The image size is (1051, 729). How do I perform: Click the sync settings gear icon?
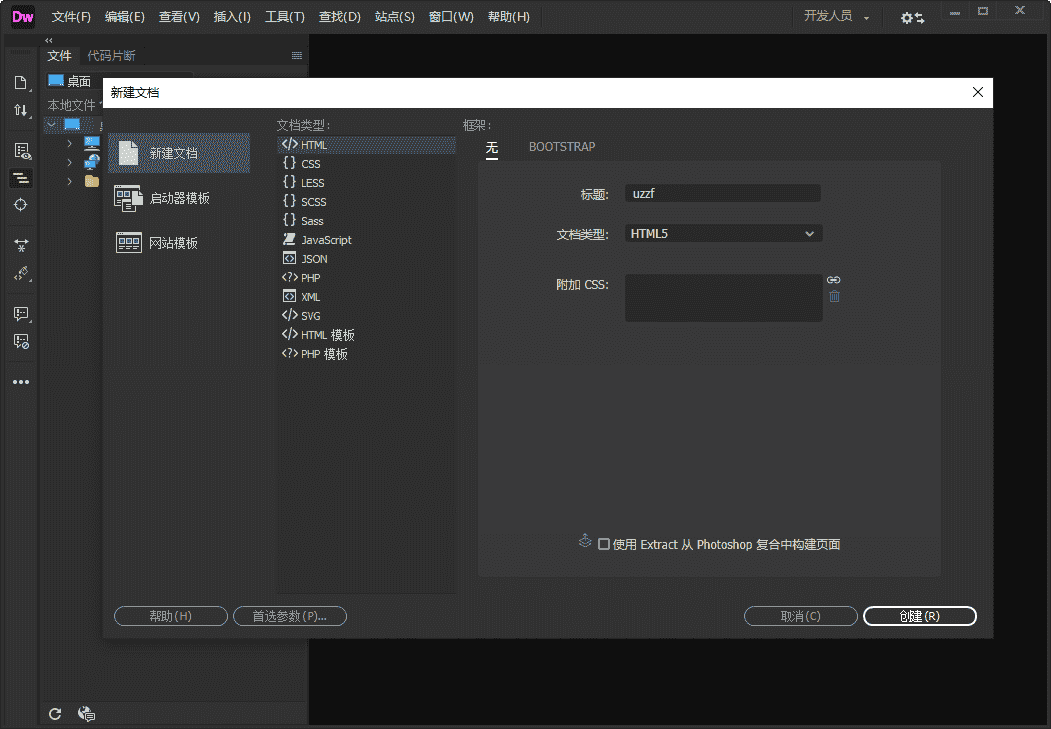click(x=911, y=18)
